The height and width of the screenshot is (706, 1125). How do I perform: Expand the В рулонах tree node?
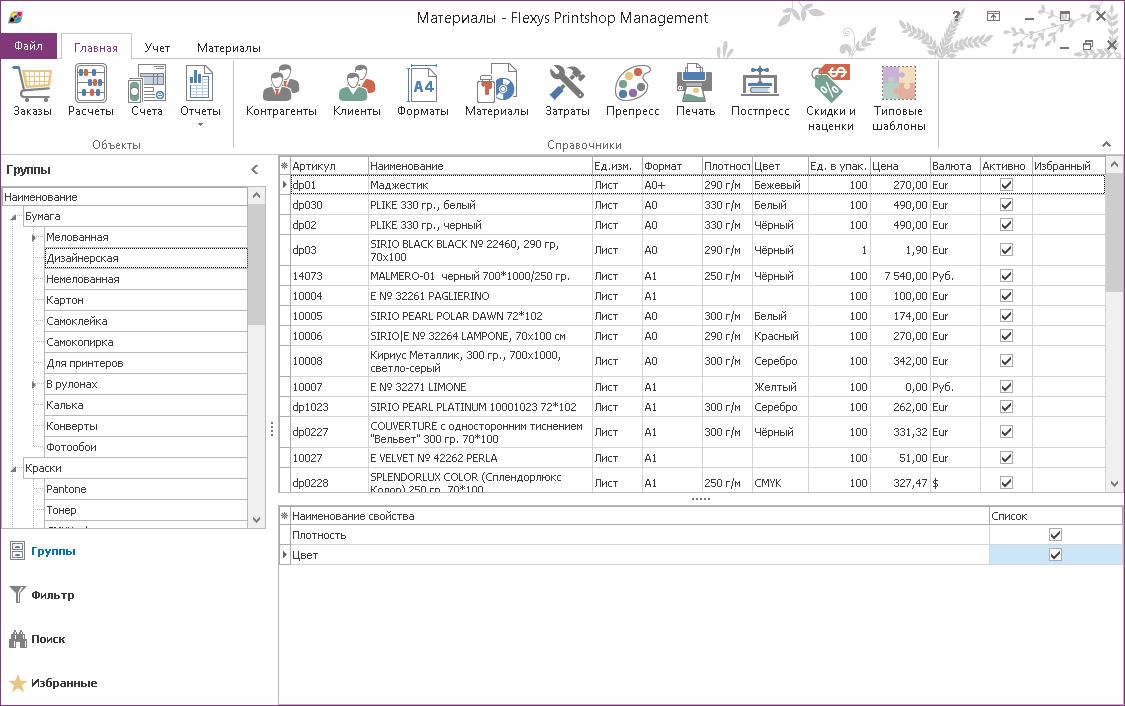34,385
